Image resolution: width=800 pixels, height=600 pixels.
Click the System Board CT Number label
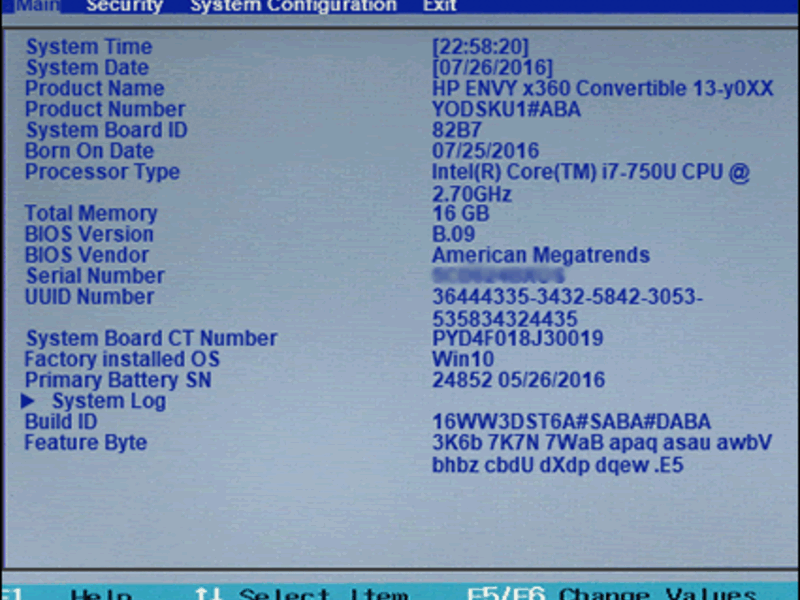click(152, 339)
